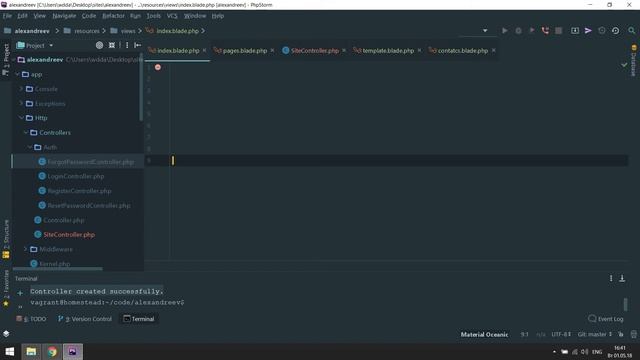Toggle the Project tool window side tab

[6, 60]
